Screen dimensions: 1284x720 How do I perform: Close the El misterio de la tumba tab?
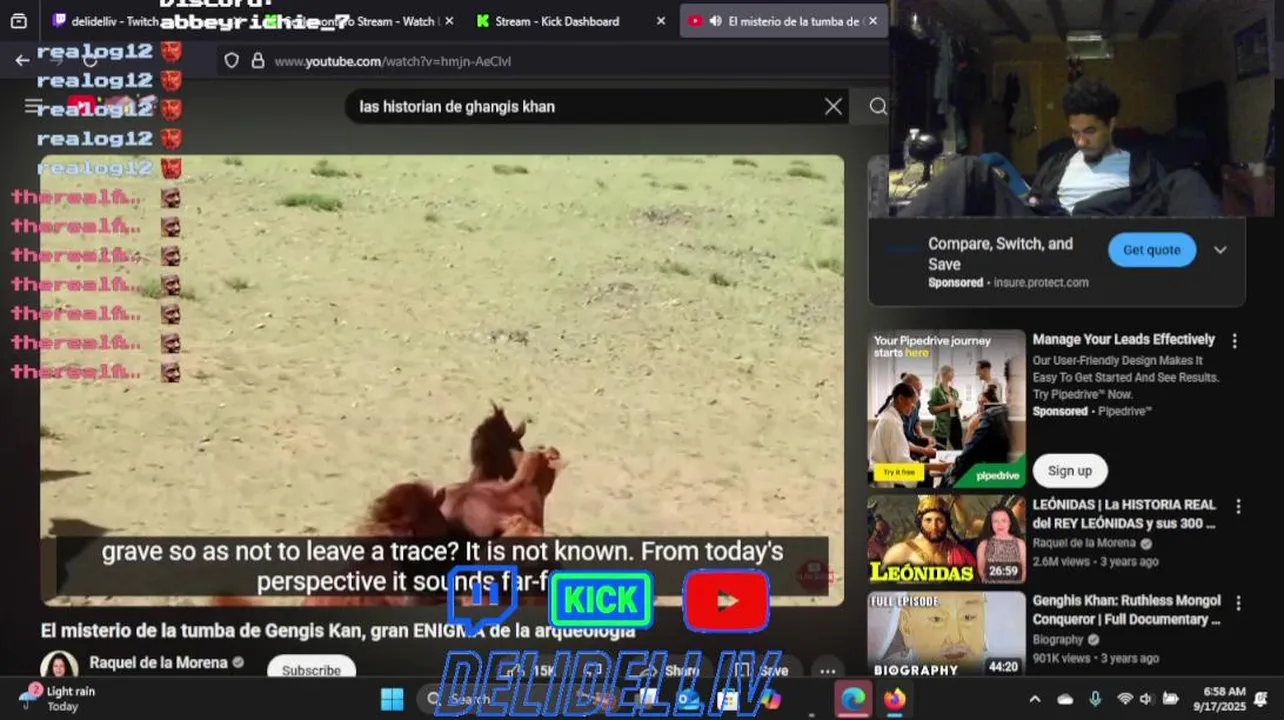point(873,21)
